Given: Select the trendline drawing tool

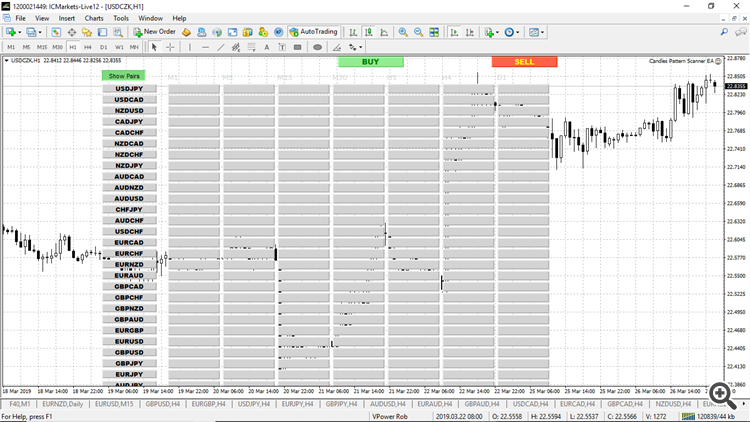Looking at the screenshot, I should 221,47.
